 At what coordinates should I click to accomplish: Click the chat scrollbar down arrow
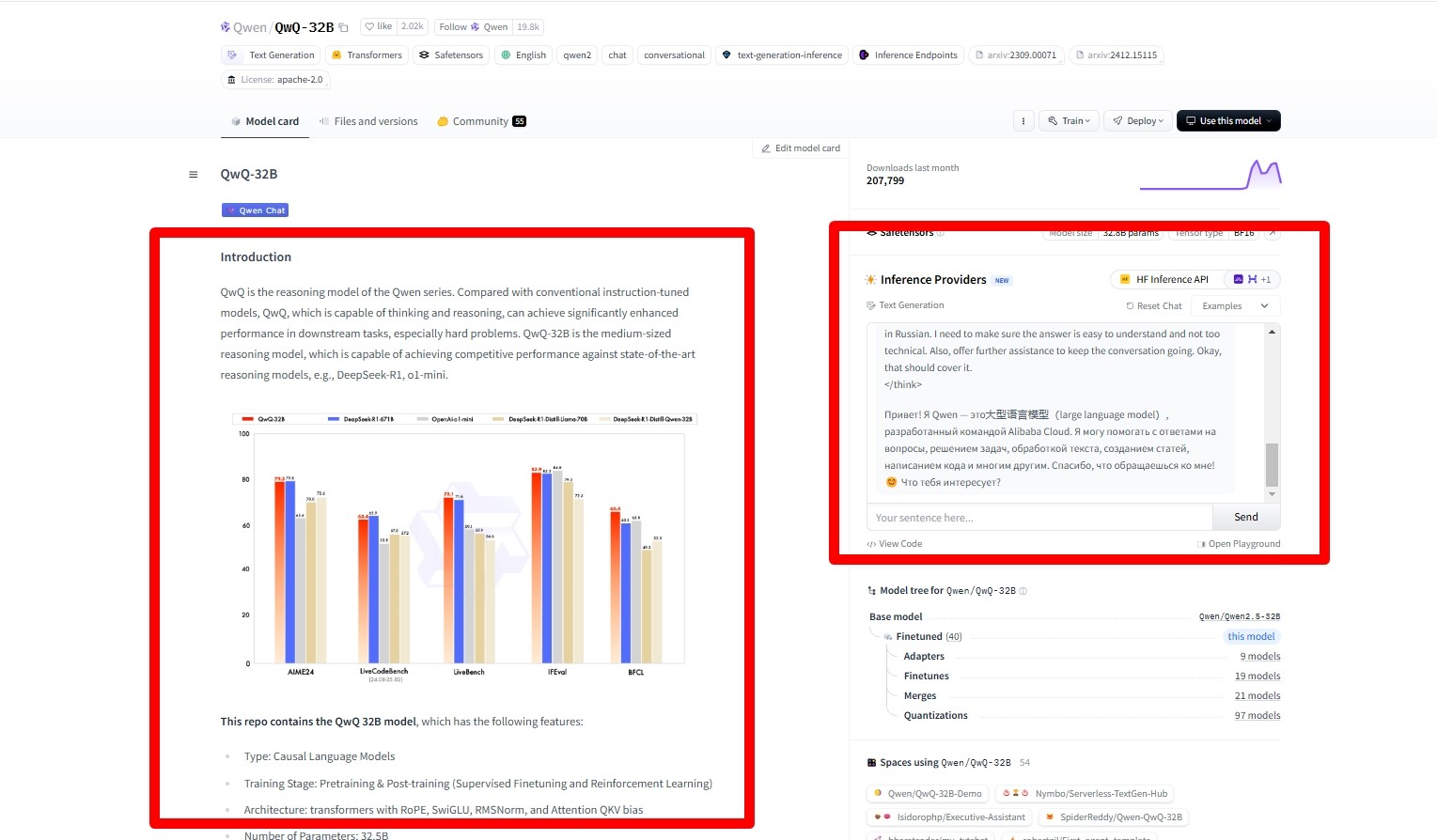pyautogui.click(x=1272, y=494)
